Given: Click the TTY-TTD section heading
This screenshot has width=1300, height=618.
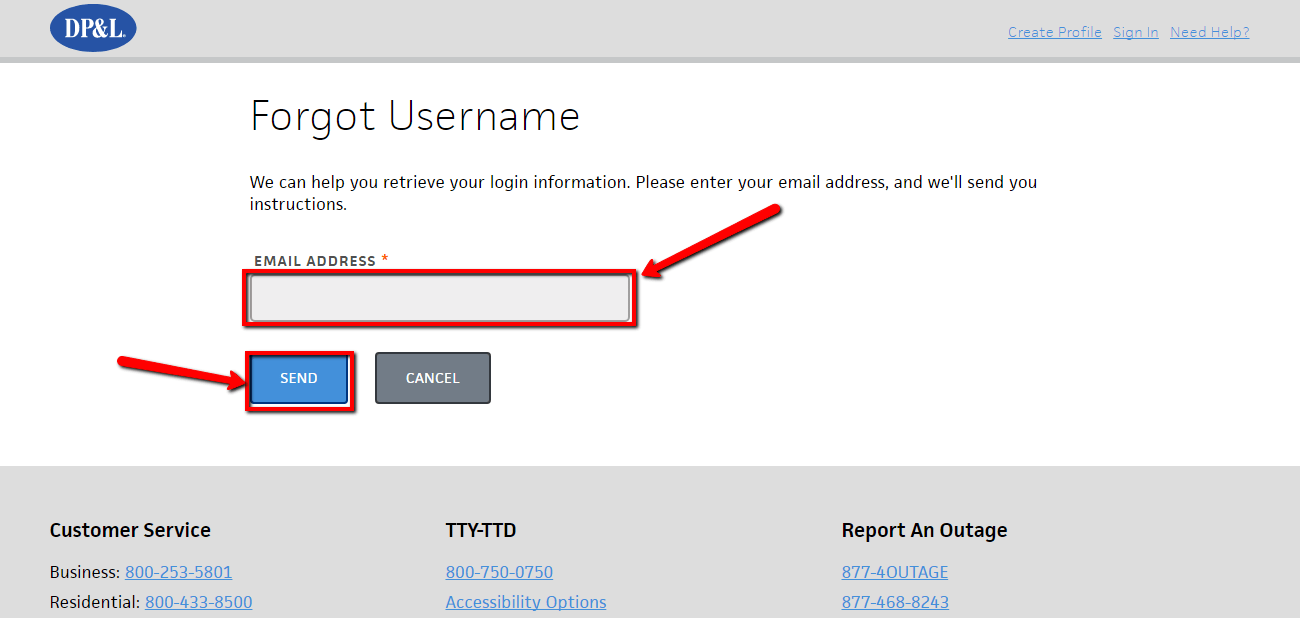Looking at the screenshot, I should 479,530.
